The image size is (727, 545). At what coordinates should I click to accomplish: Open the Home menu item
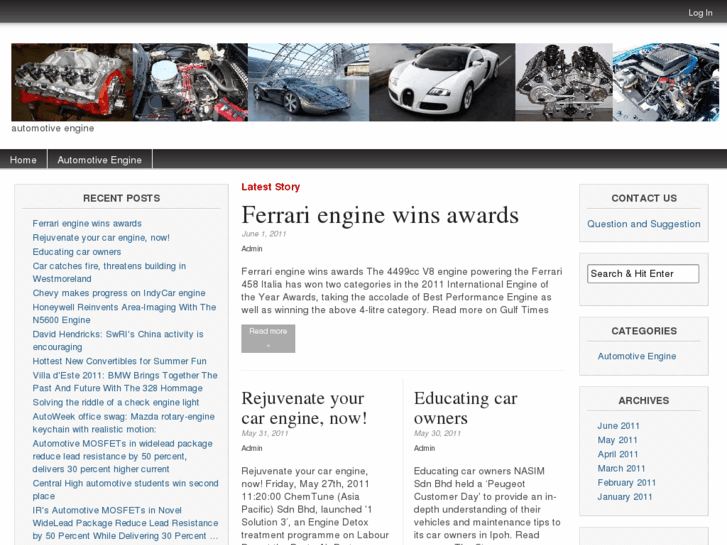23,160
